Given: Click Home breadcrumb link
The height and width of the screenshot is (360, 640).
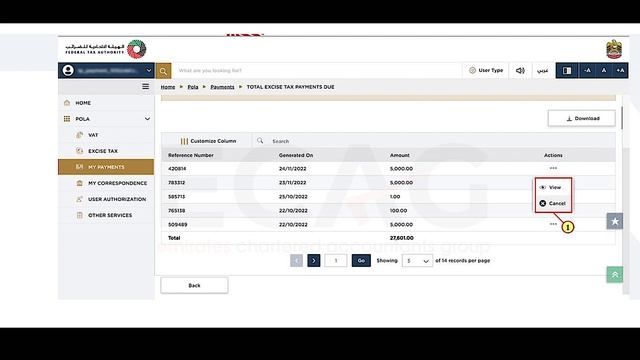Looking at the screenshot, I should [168, 87].
